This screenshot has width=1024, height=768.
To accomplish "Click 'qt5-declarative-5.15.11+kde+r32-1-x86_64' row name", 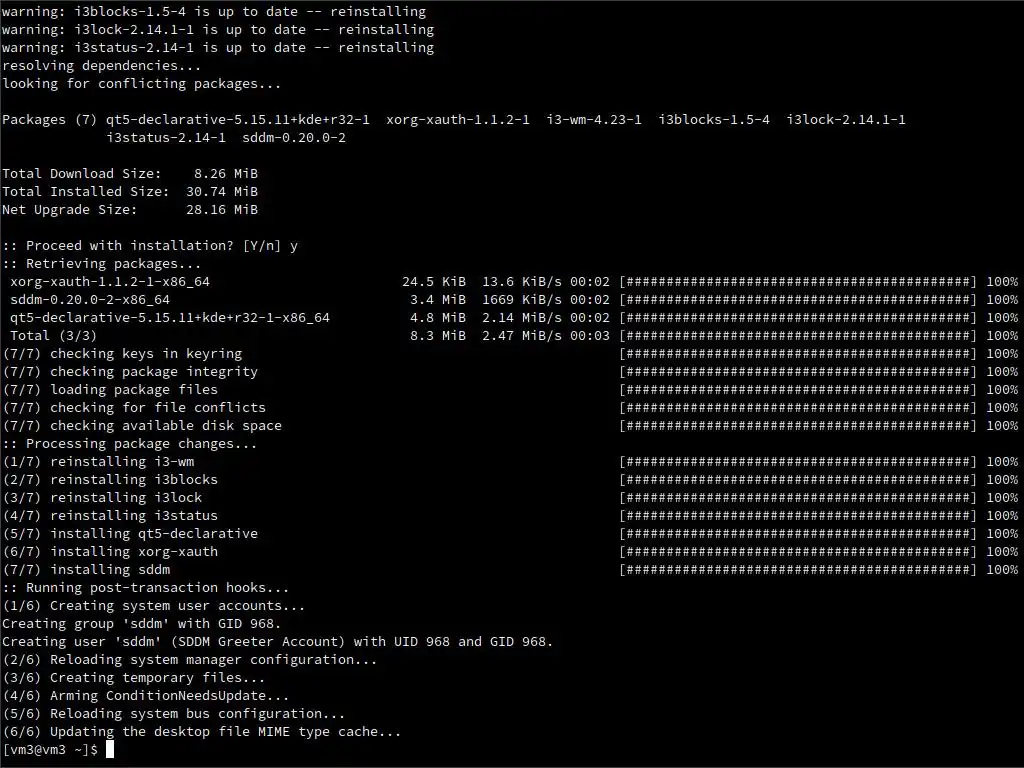I will [x=170, y=317].
